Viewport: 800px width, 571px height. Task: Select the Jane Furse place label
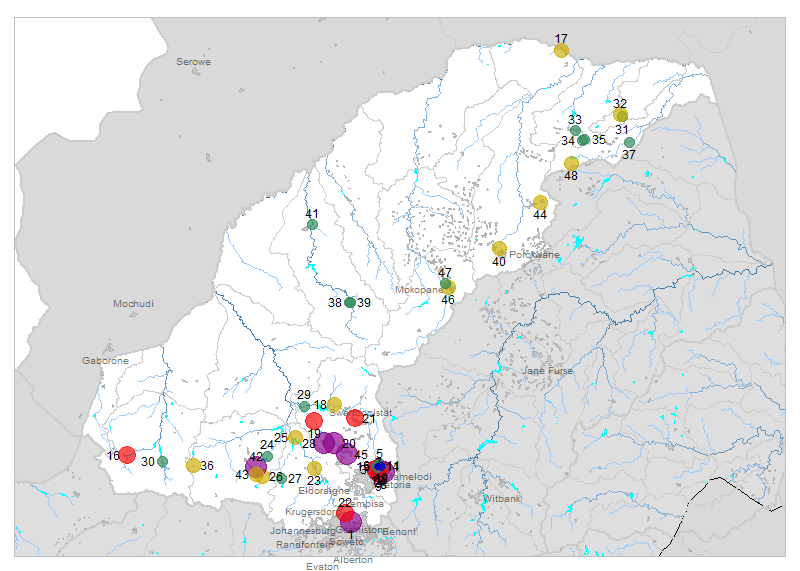point(547,371)
